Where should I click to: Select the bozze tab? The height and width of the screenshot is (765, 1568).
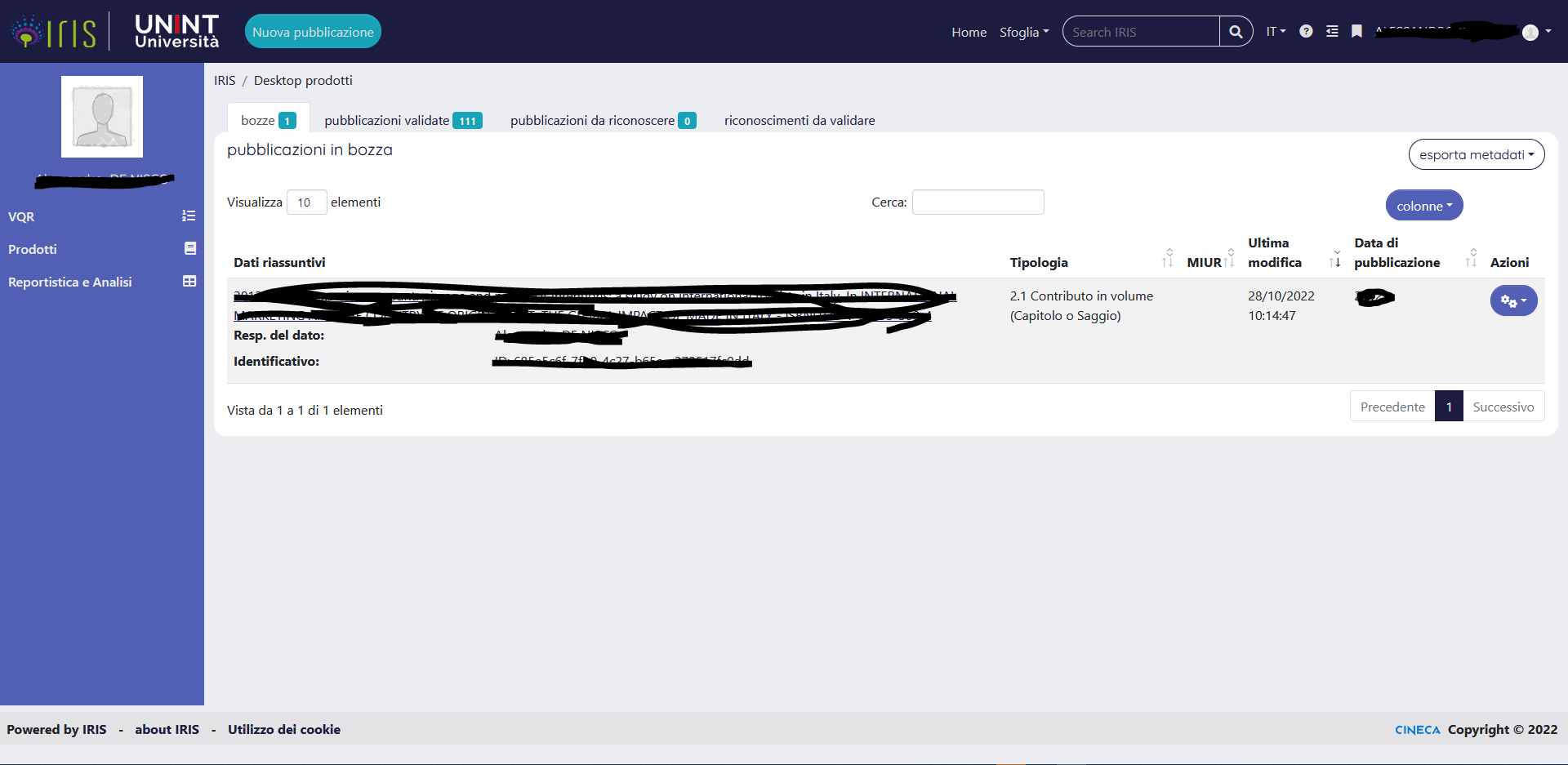(x=268, y=120)
